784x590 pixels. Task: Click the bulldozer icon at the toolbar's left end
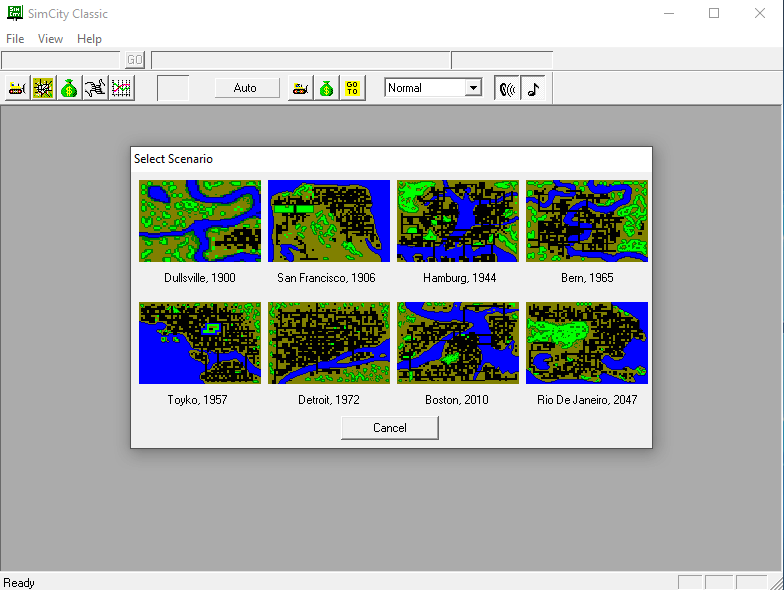click(x=17, y=88)
